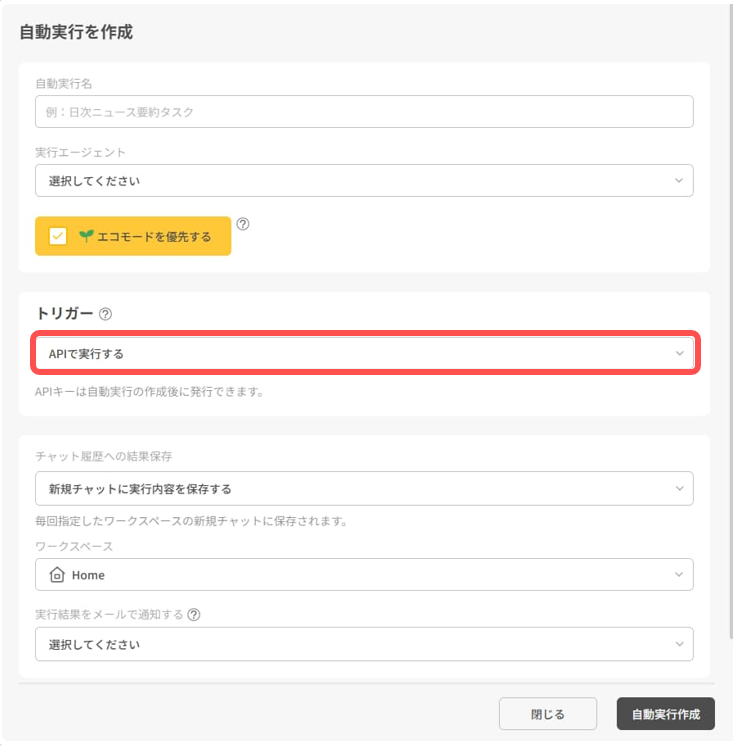Click the ワークスペース field label
737x746 pixels.
pyautogui.click(x=74, y=546)
